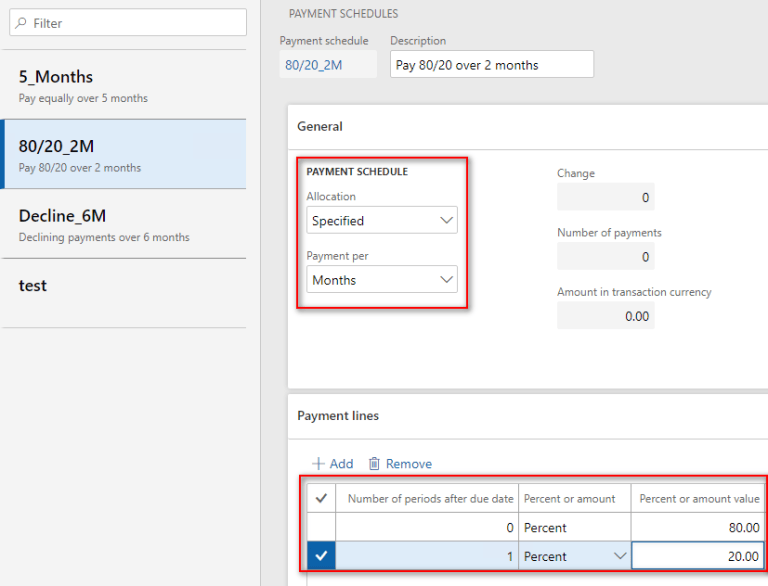Image resolution: width=768 pixels, height=586 pixels.
Task: Click 'Declining payments over 6 months' description
Action: pos(104,238)
